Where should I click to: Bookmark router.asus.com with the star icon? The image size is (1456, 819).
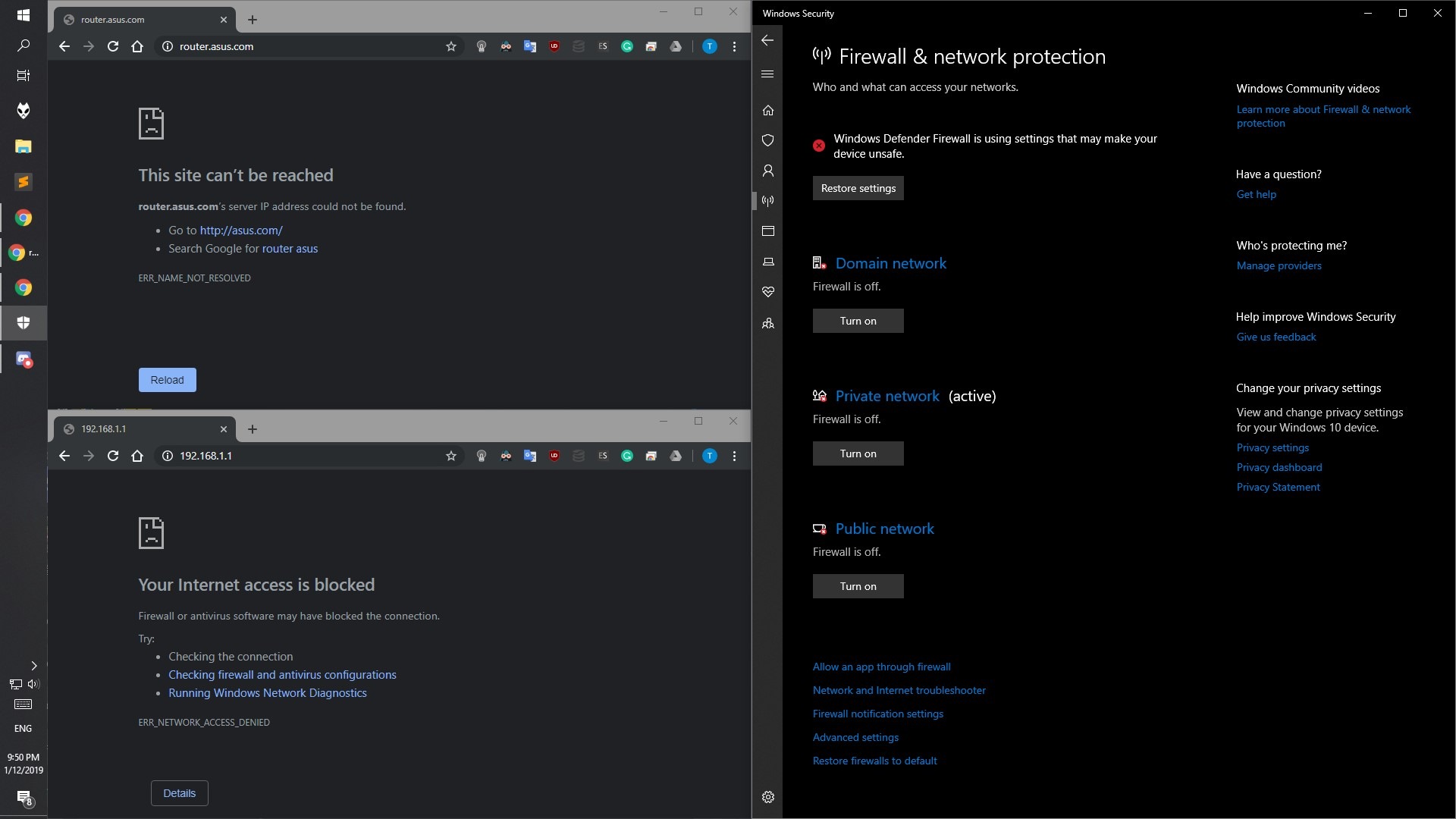click(451, 46)
